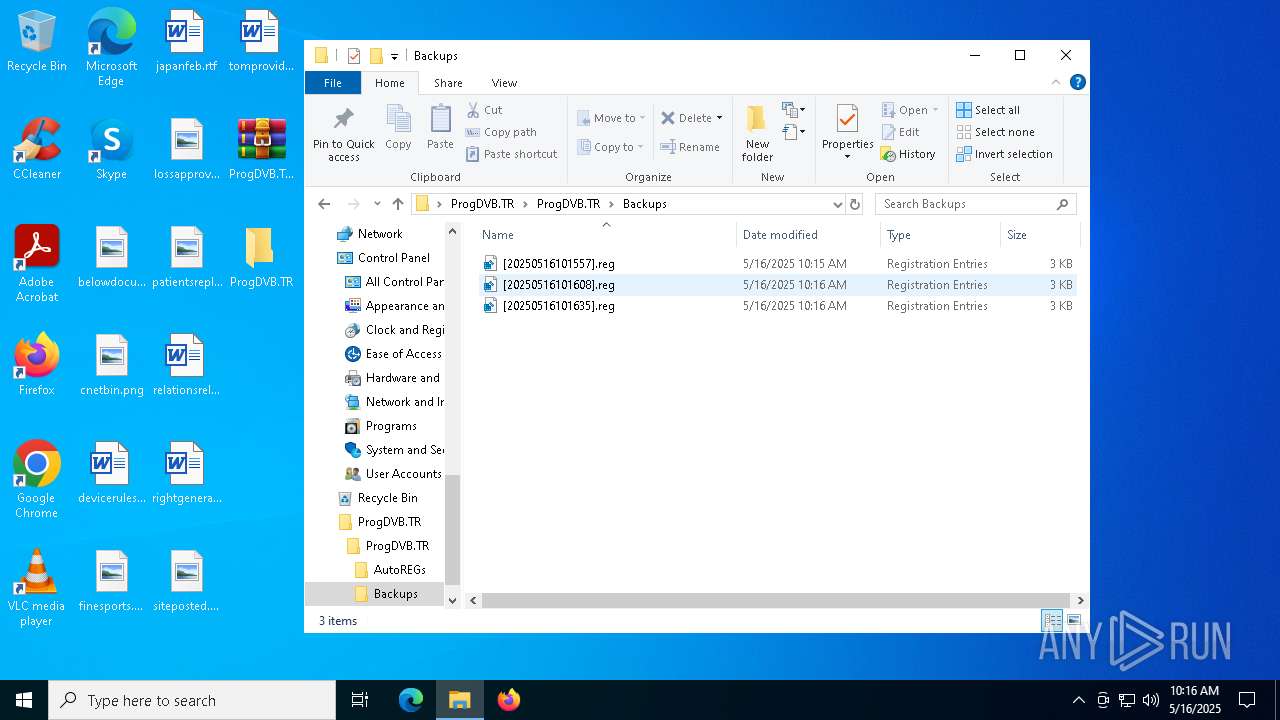Switch to the Home ribbon tab

pos(390,83)
